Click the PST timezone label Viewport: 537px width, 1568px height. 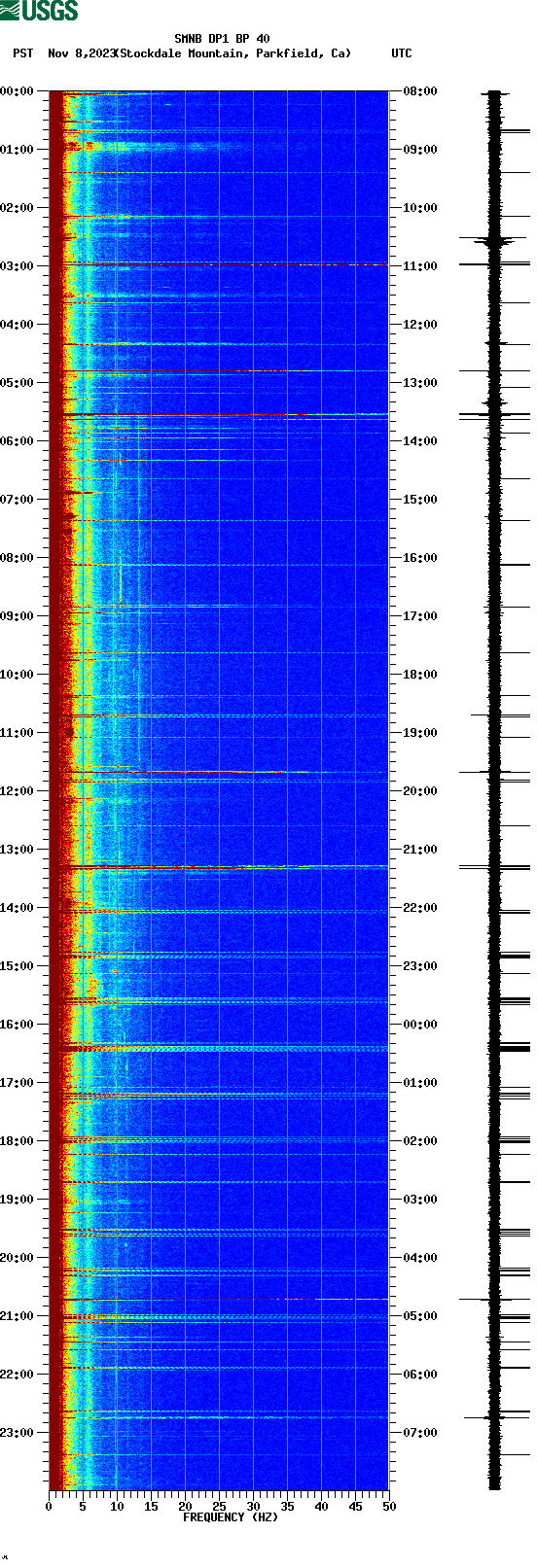click(x=23, y=53)
